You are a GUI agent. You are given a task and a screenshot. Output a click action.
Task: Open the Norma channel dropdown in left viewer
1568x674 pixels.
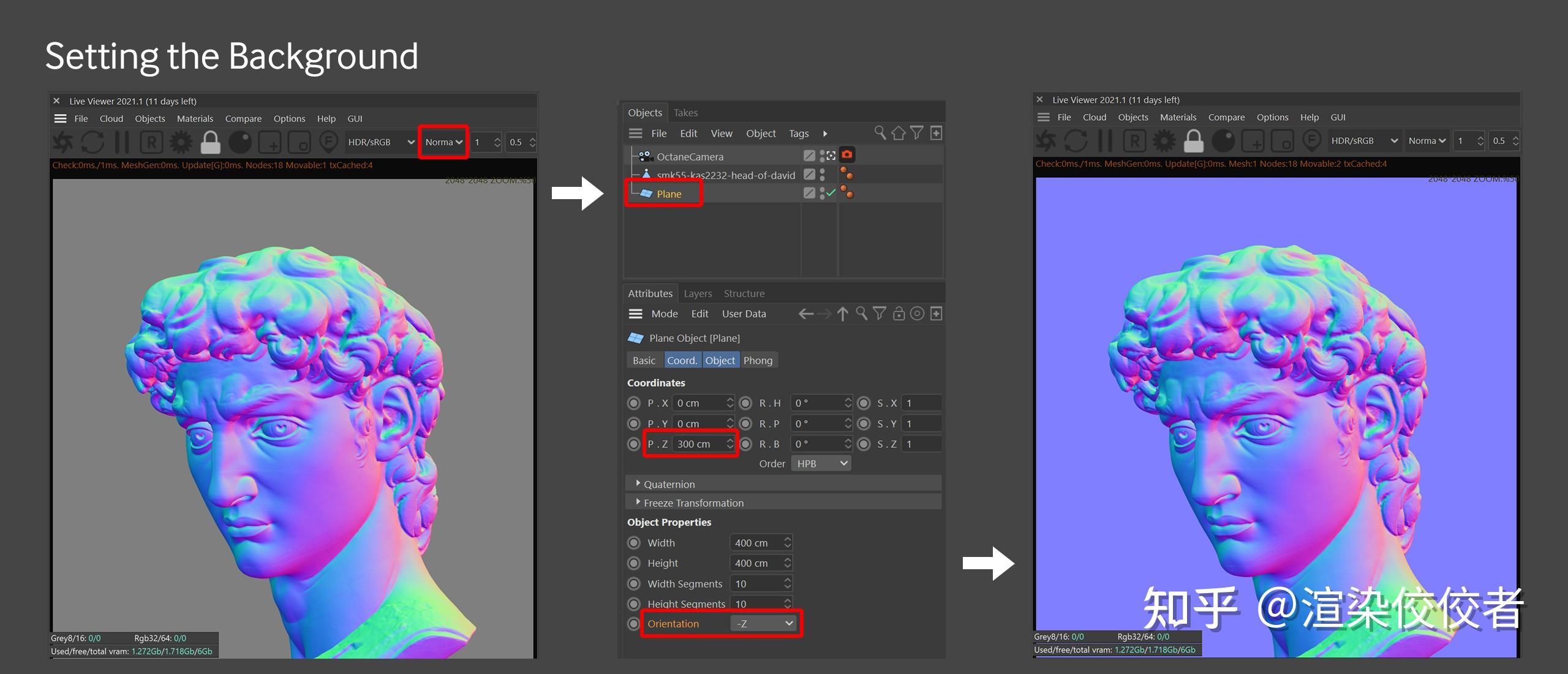pos(443,142)
